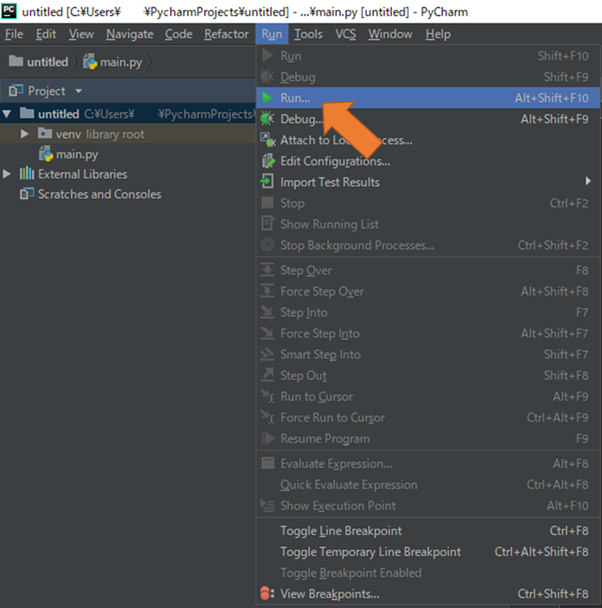This screenshot has width=602, height=608.
Task: Open Import Test Results submenu arrow
Action: (588, 181)
